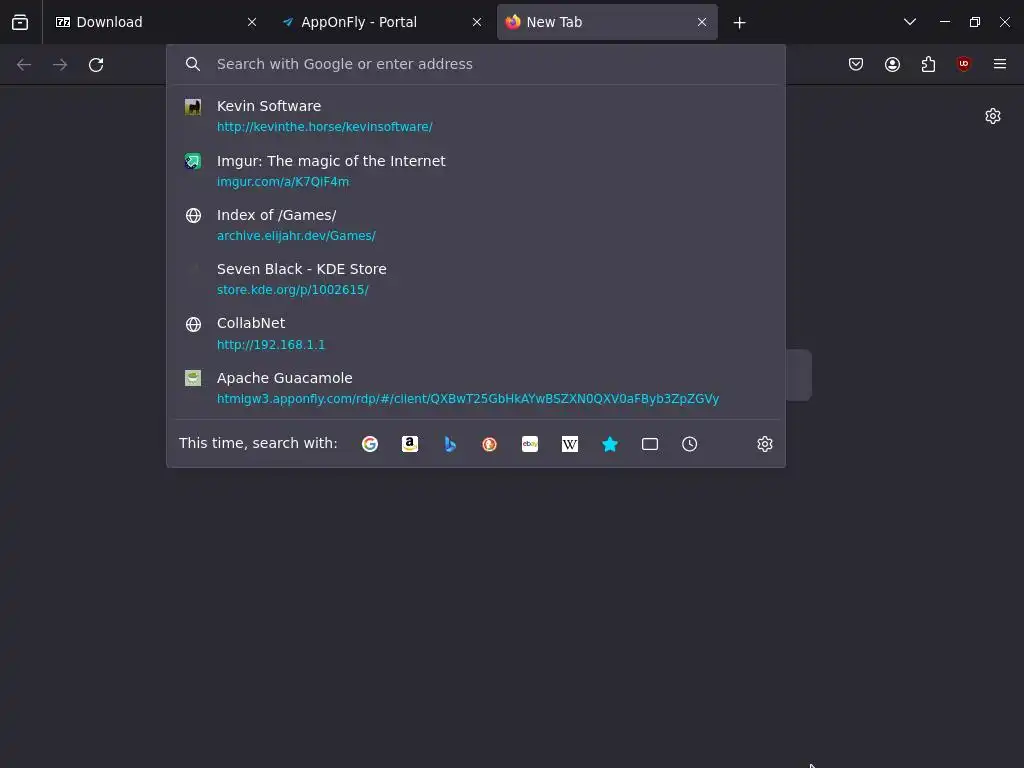Expand the list all tabs chevron
1024x768 pixels.
910,22
